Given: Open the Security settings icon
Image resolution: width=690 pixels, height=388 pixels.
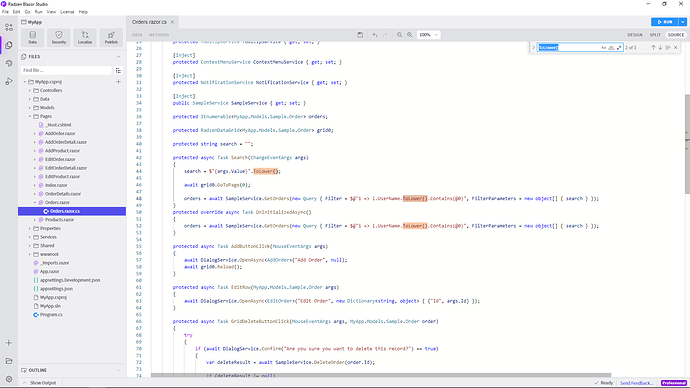Looking at the screenshot, I should 59,37.
